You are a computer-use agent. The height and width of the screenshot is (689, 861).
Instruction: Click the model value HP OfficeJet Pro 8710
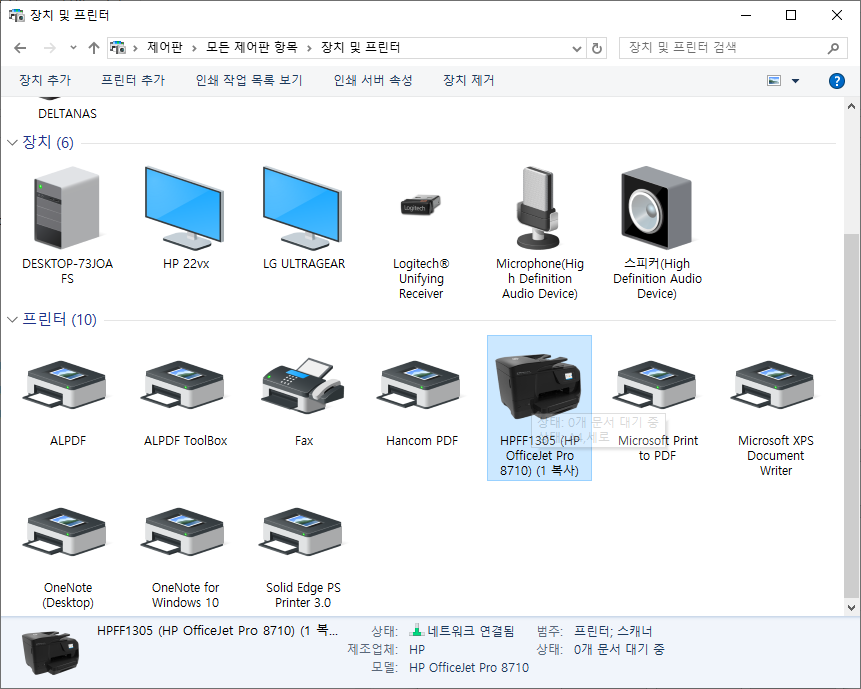click(x=469, y=668)
